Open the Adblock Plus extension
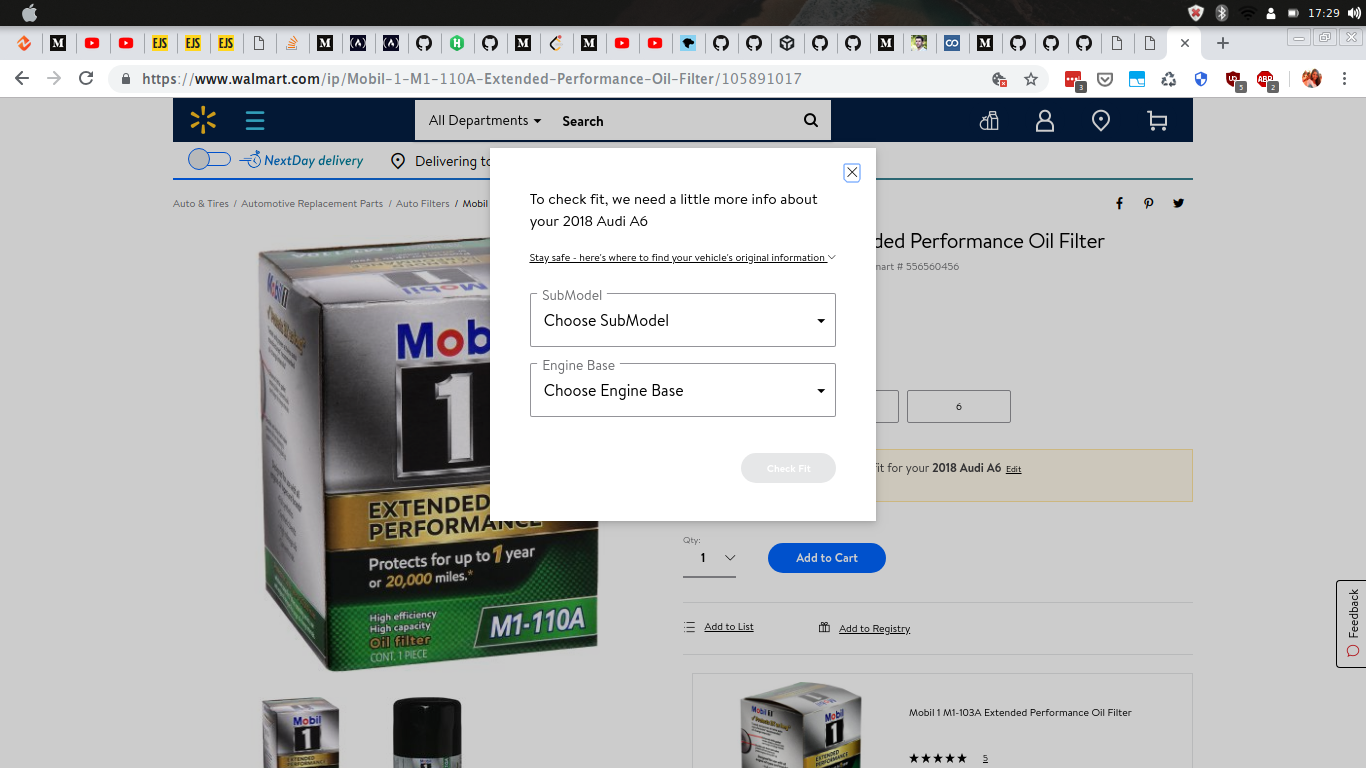The height and width of the screenshot is (768, 1366). tap(1266, 80)
